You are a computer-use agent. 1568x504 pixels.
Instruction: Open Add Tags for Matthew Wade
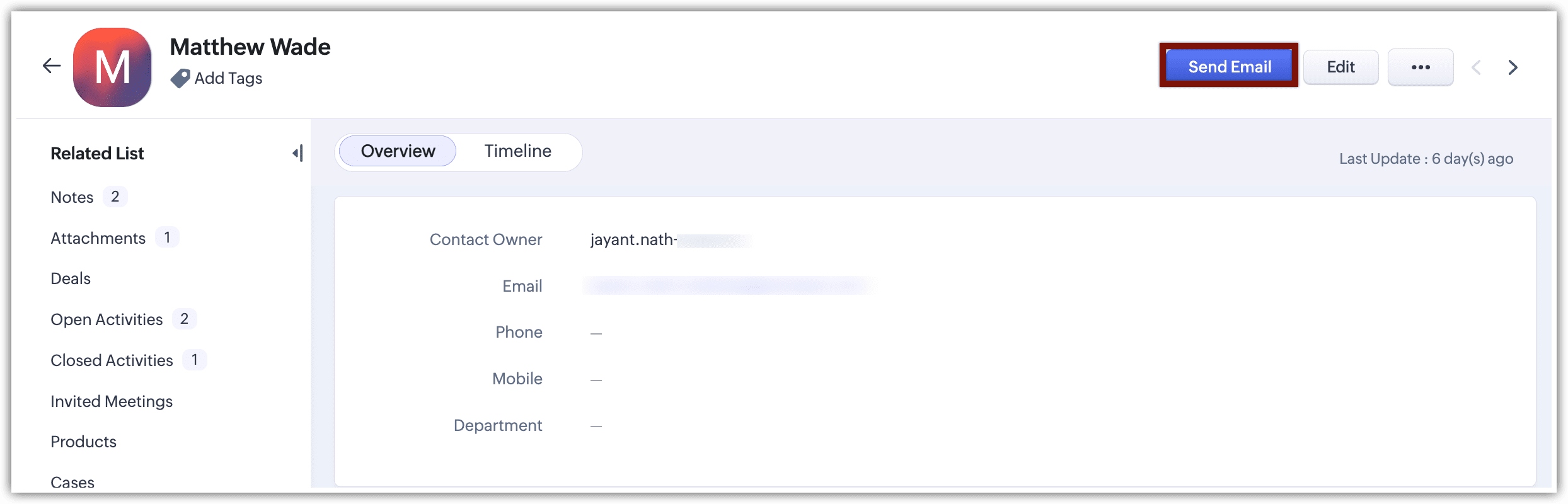pyautogui.click(x=228, y=78)
